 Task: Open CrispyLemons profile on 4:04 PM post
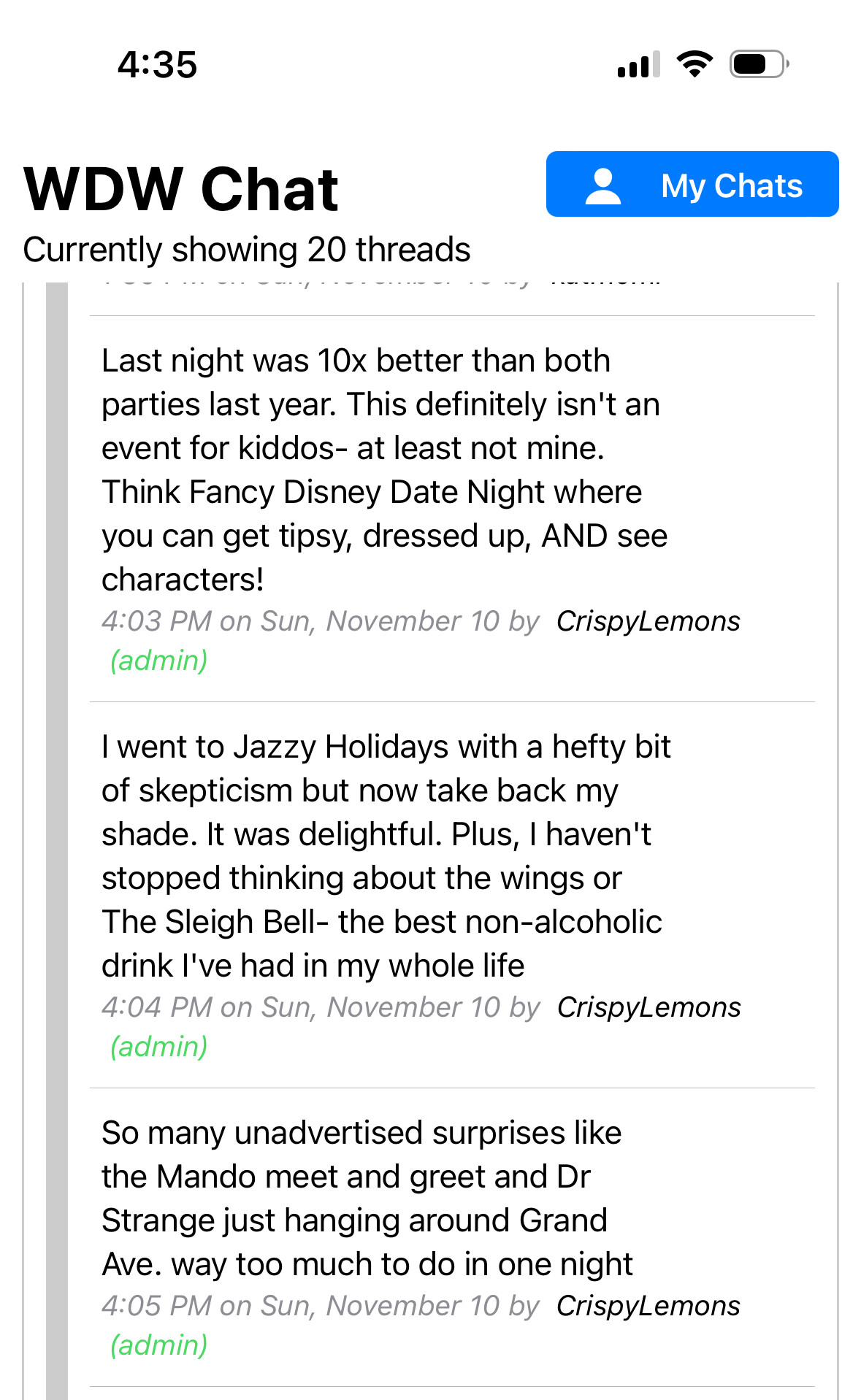(648, 1007)
